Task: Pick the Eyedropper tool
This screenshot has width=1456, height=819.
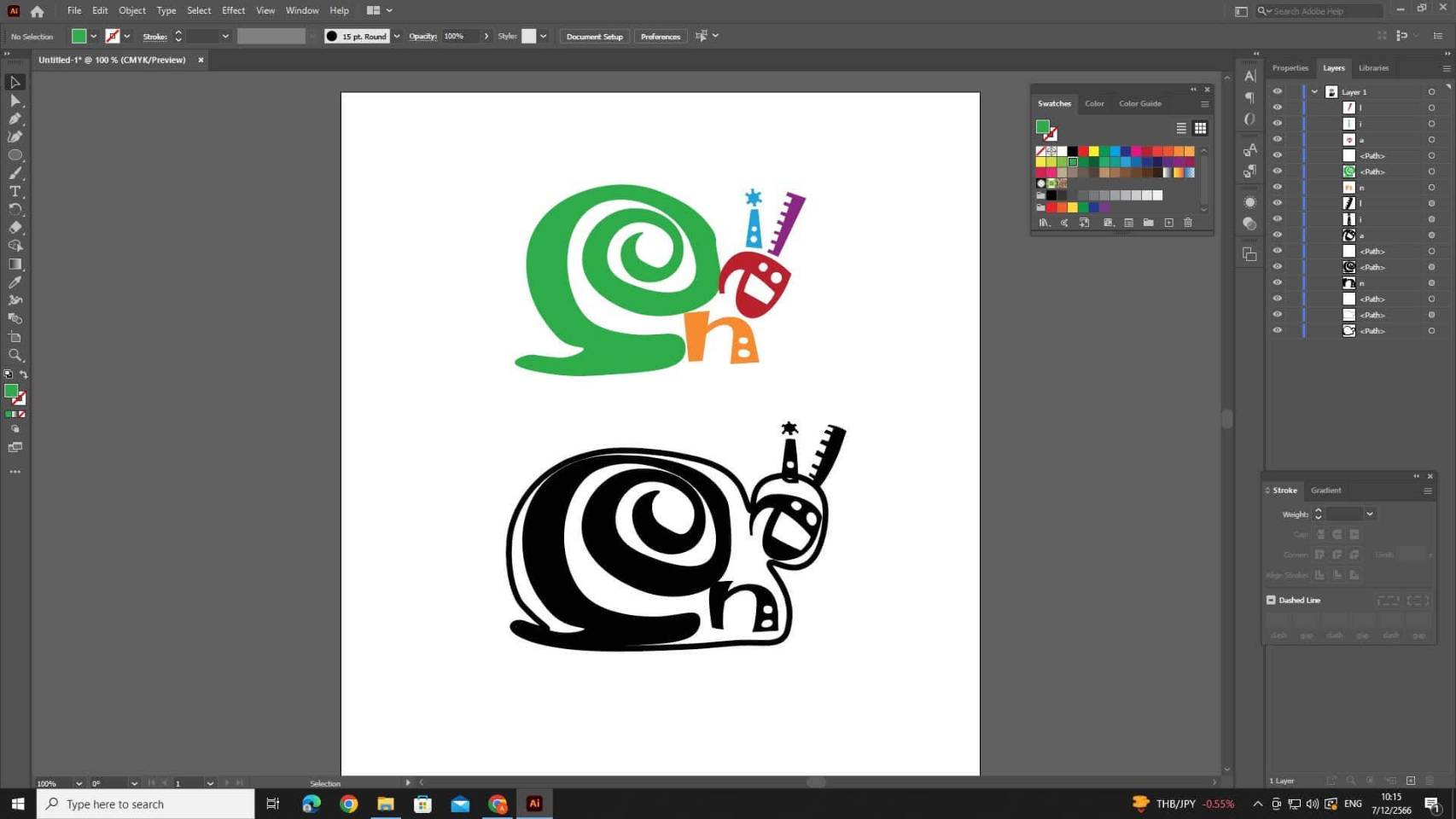Action: 15,282
